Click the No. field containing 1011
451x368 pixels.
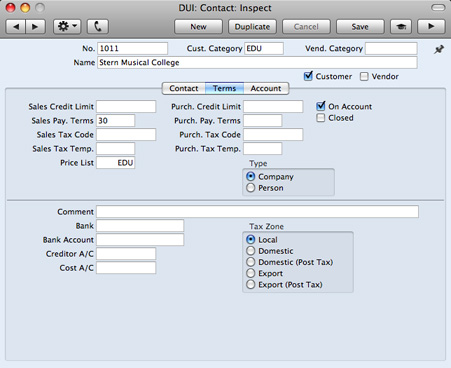point(133,48)
